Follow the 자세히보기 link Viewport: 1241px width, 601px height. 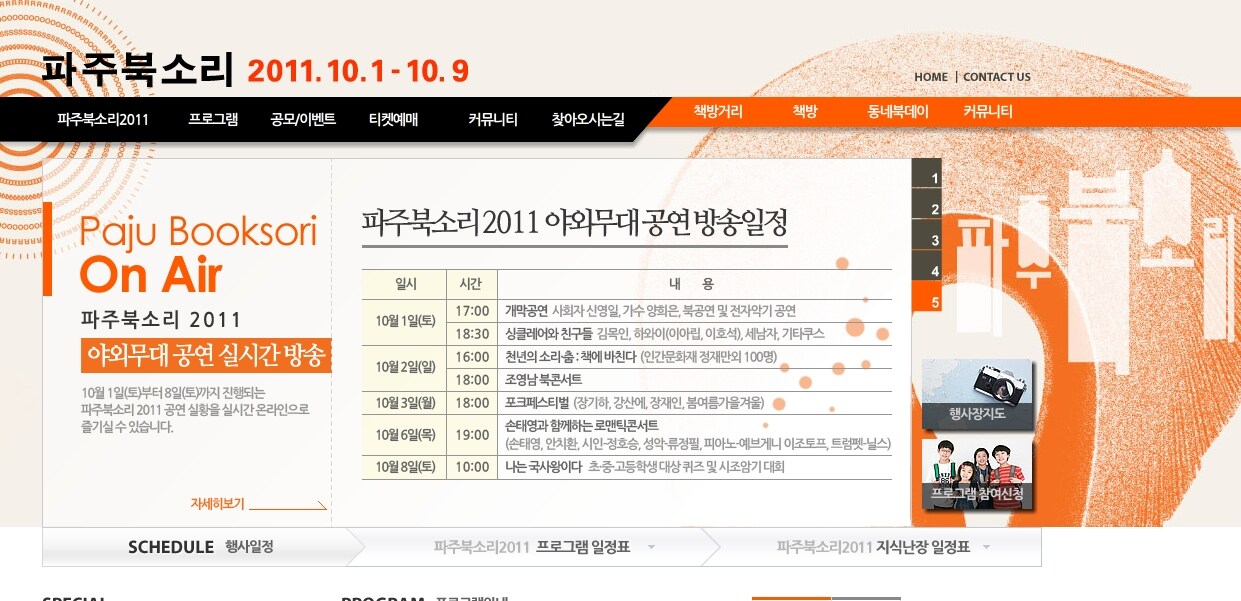click(x=258, y=504)
